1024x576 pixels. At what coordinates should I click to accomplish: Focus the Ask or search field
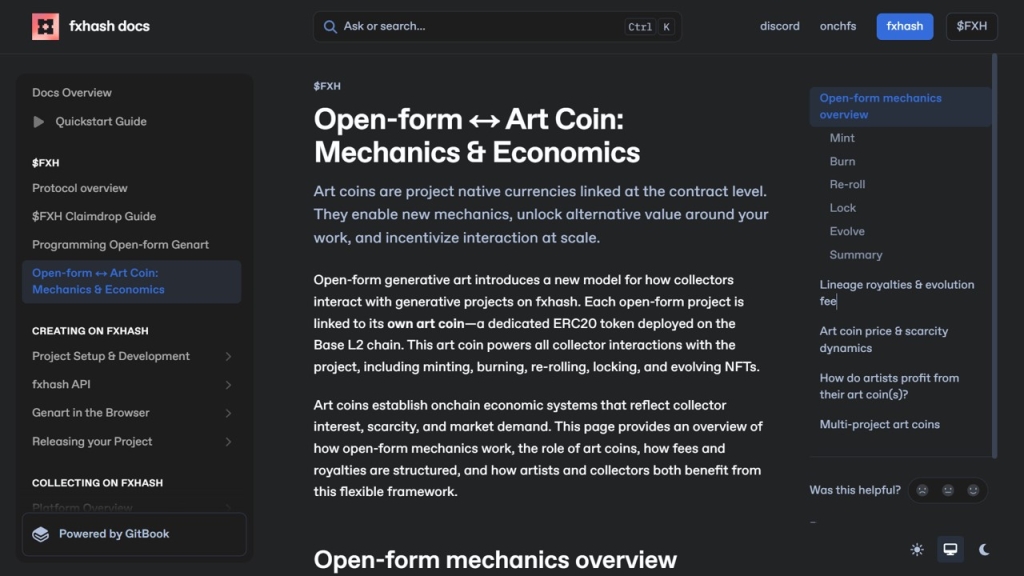click(x=480, y=27)
